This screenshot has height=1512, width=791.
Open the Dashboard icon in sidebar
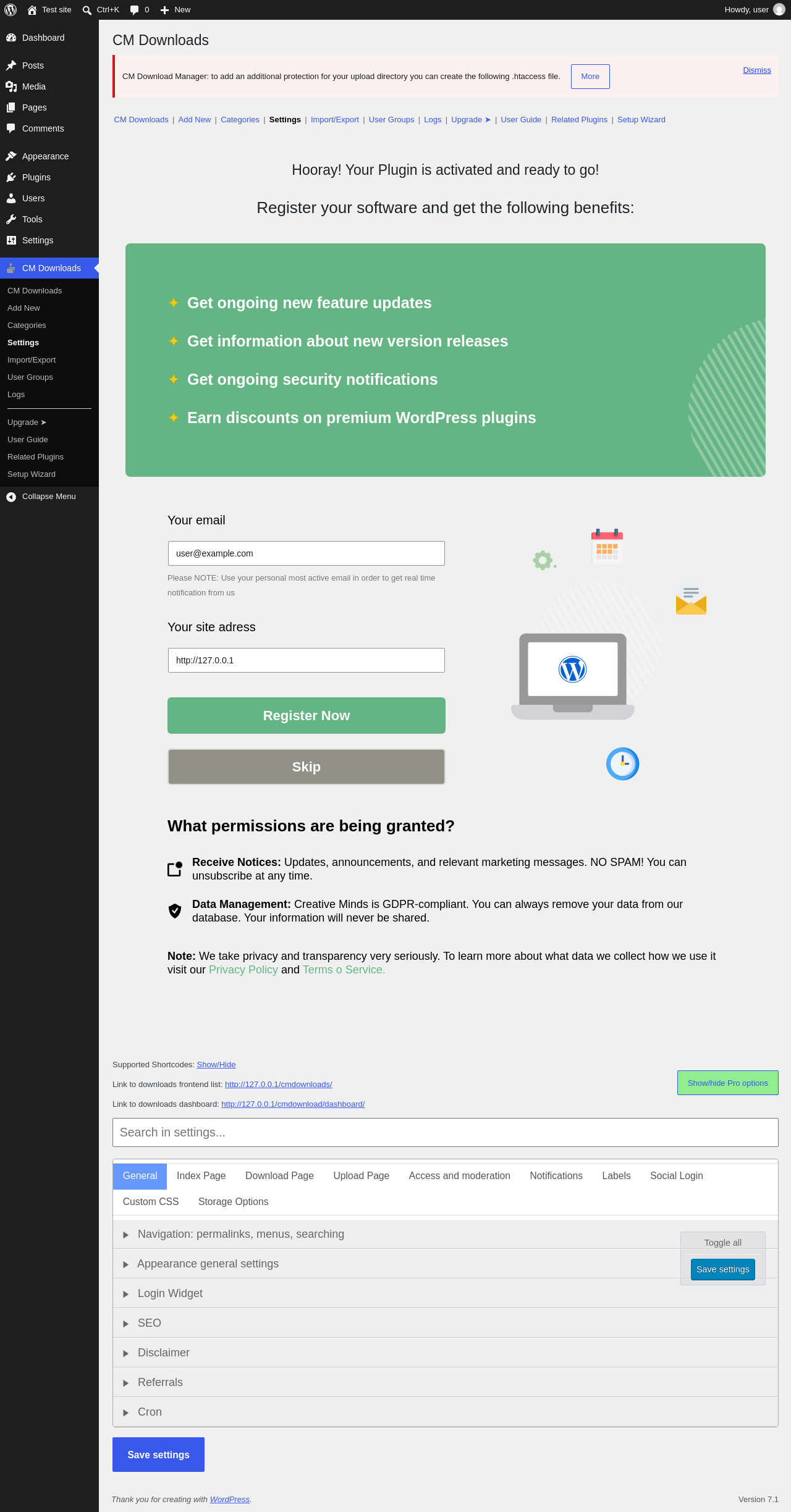pyautogui.click(x=11, y=38)
